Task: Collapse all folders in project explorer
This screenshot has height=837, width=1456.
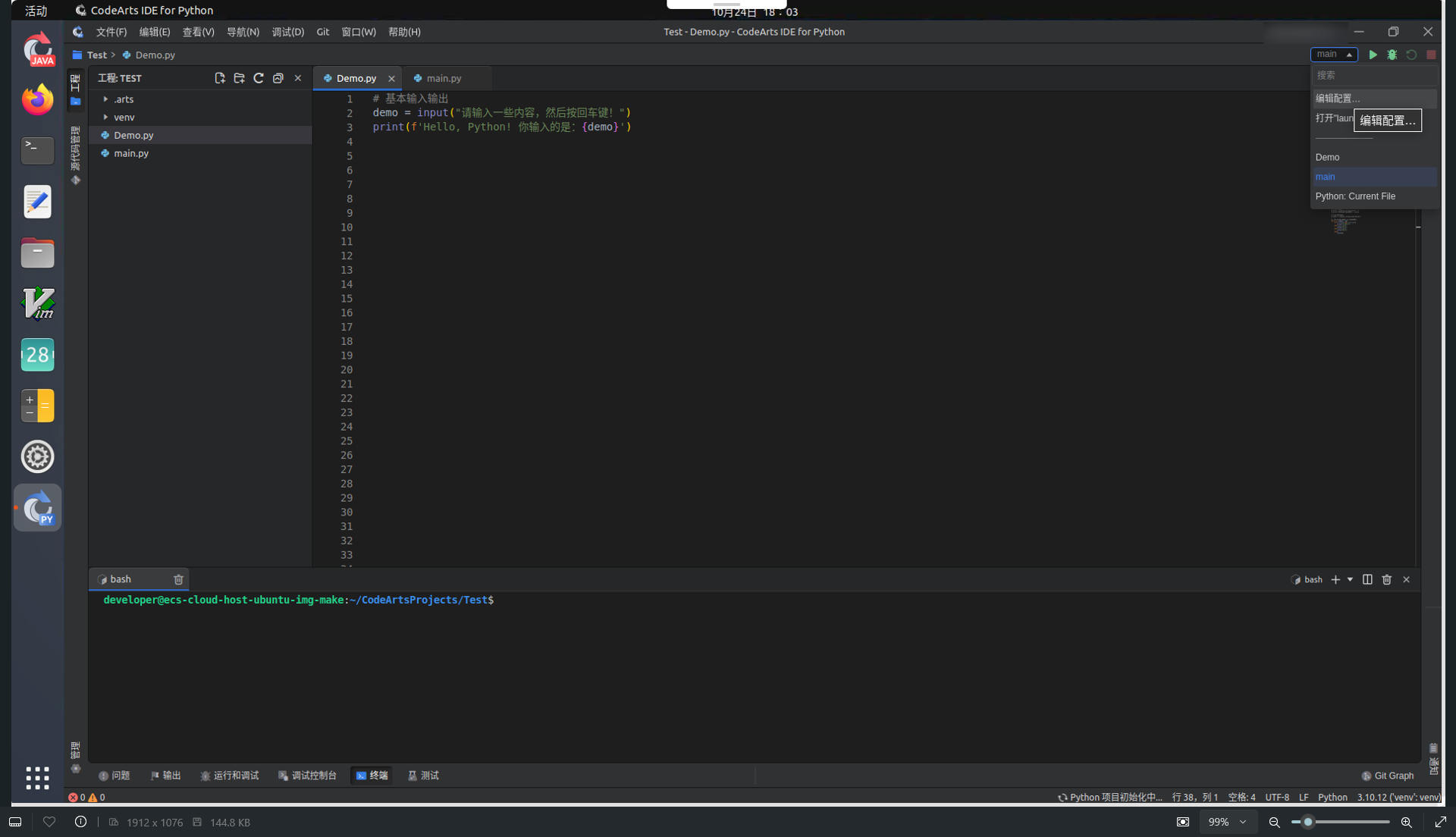Action: (x=278, y=78)
